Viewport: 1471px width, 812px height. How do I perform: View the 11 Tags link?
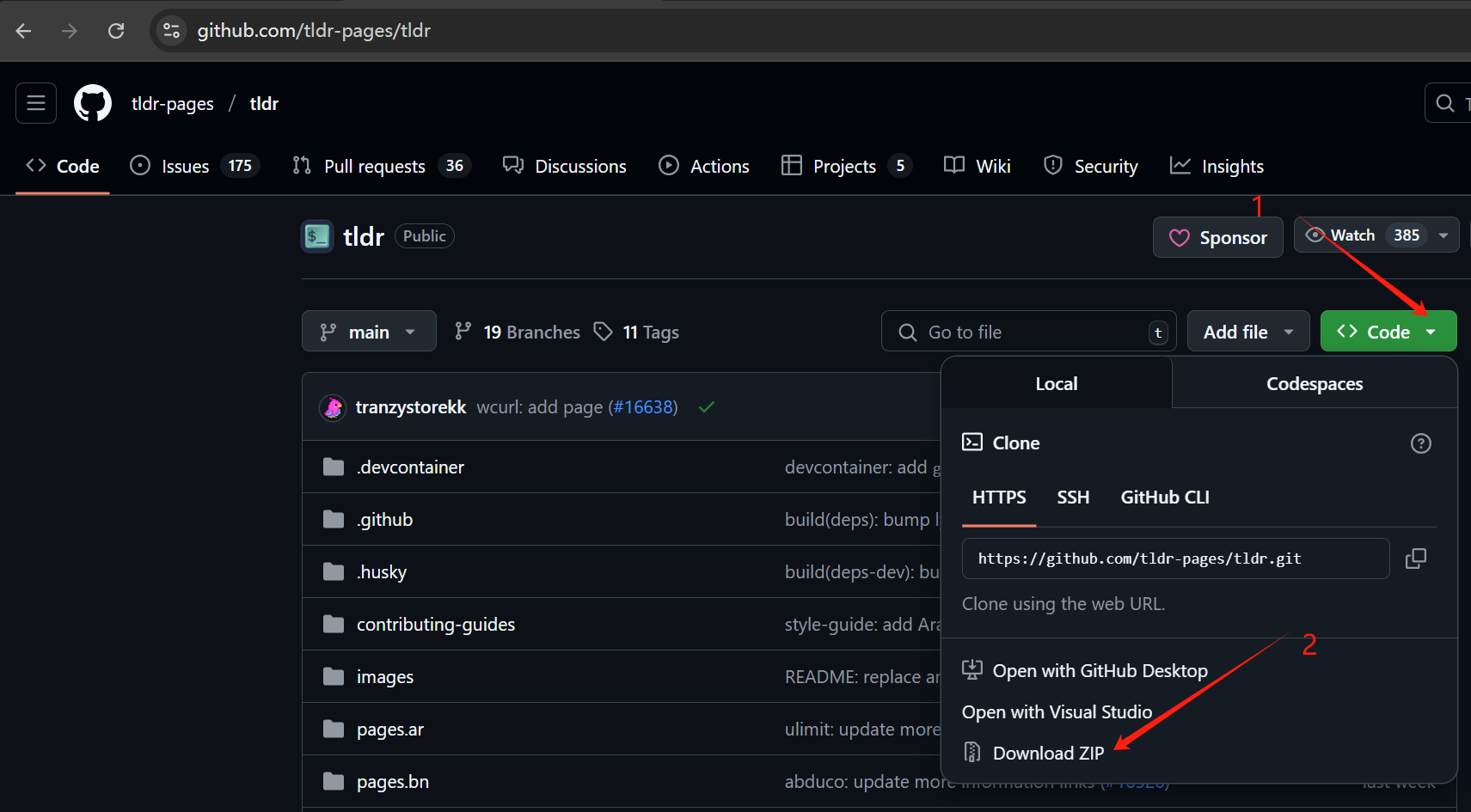[637, 332]
